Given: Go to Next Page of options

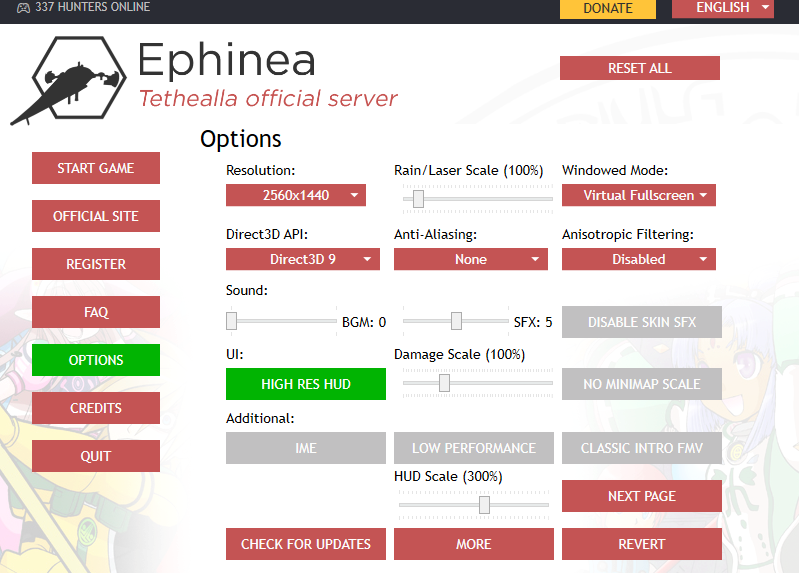Looking at the screenshot, I should (x=641, y=496).
